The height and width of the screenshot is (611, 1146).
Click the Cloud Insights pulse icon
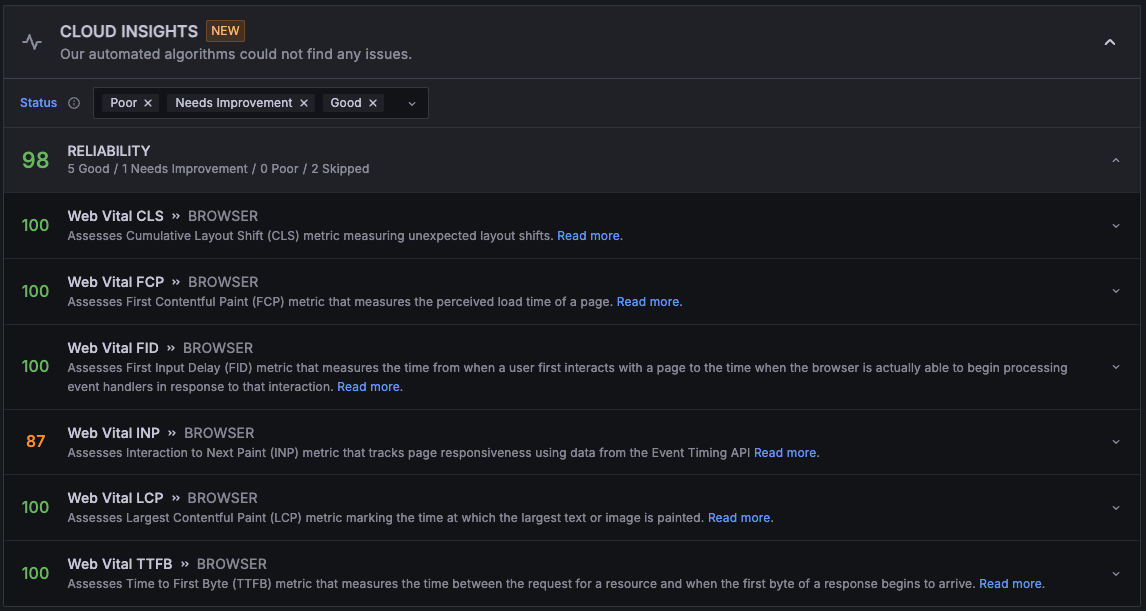(32, 42)
